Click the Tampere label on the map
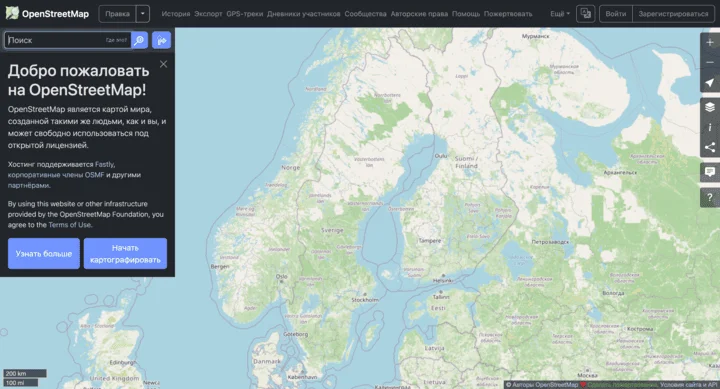 click(x=430, y=241)
